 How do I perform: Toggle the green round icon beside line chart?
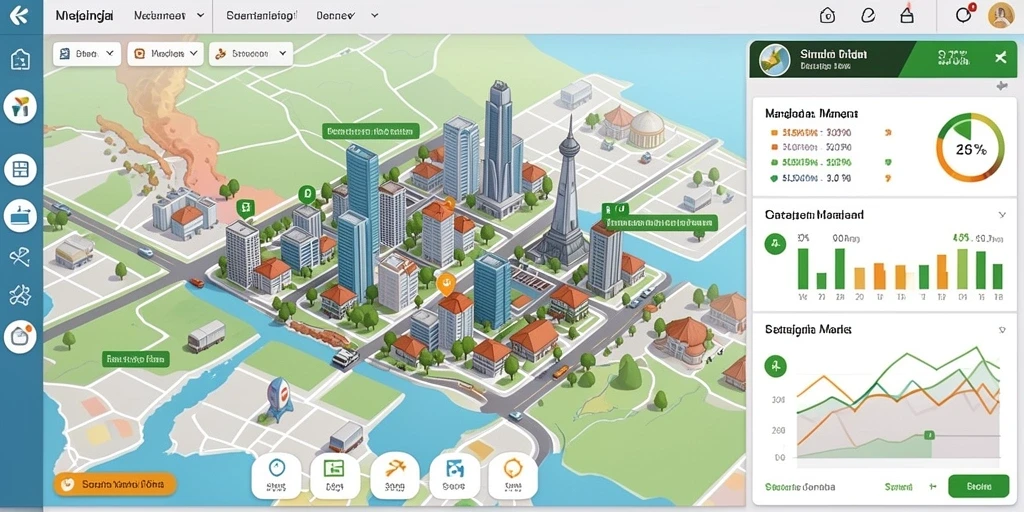click(775, 366)
